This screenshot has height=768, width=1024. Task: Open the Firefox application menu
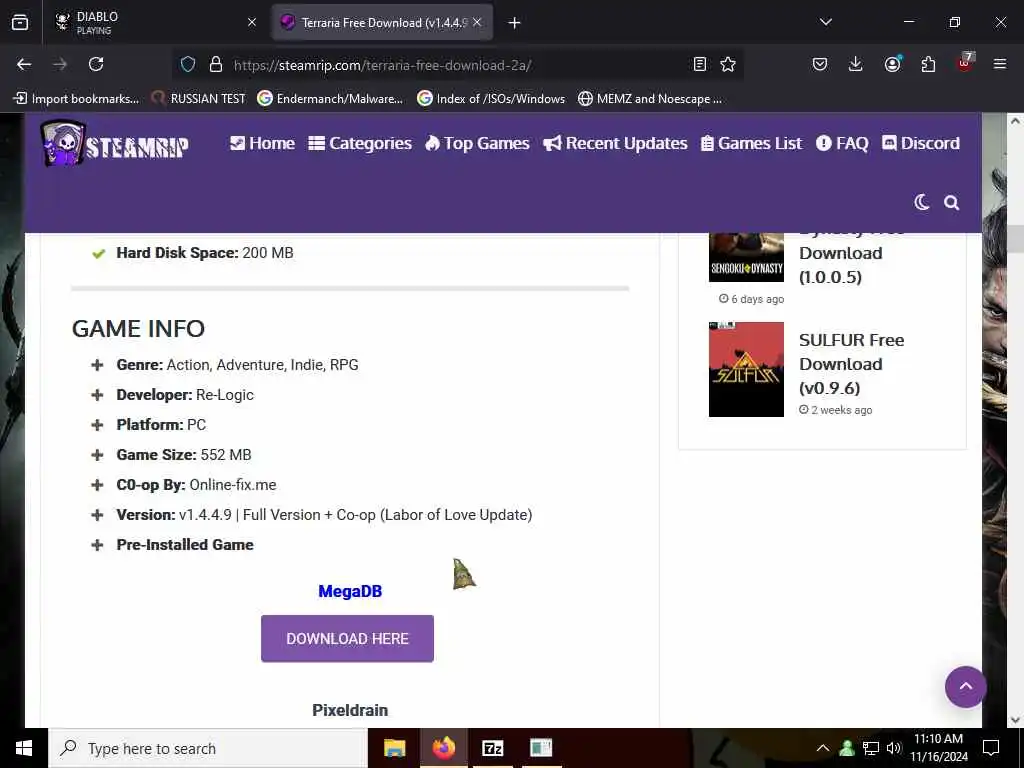pos(1000,64)
